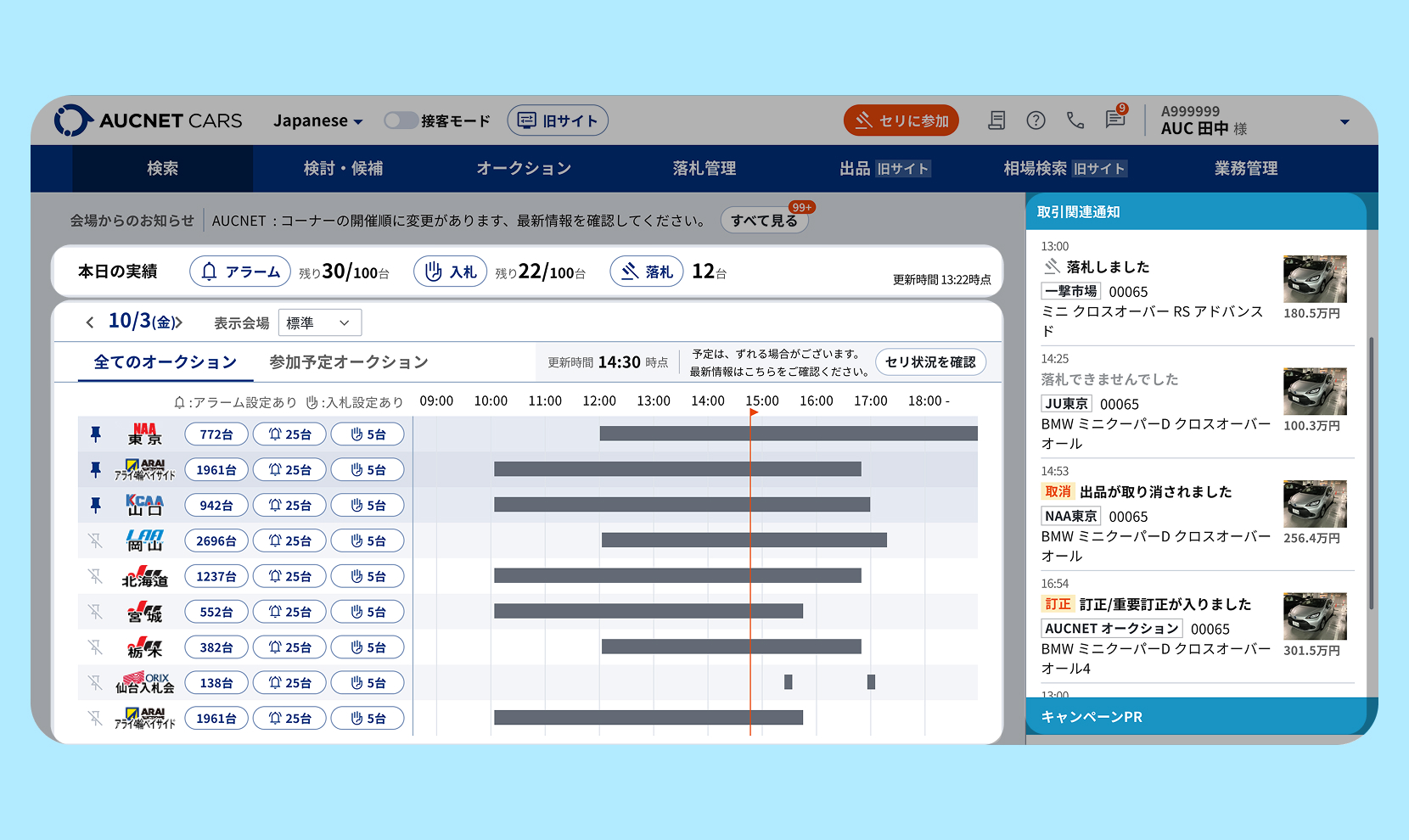Screen dimensions: 1409x840
Task: Go to previous date with left chevron
Action: (x=90, y=322)
